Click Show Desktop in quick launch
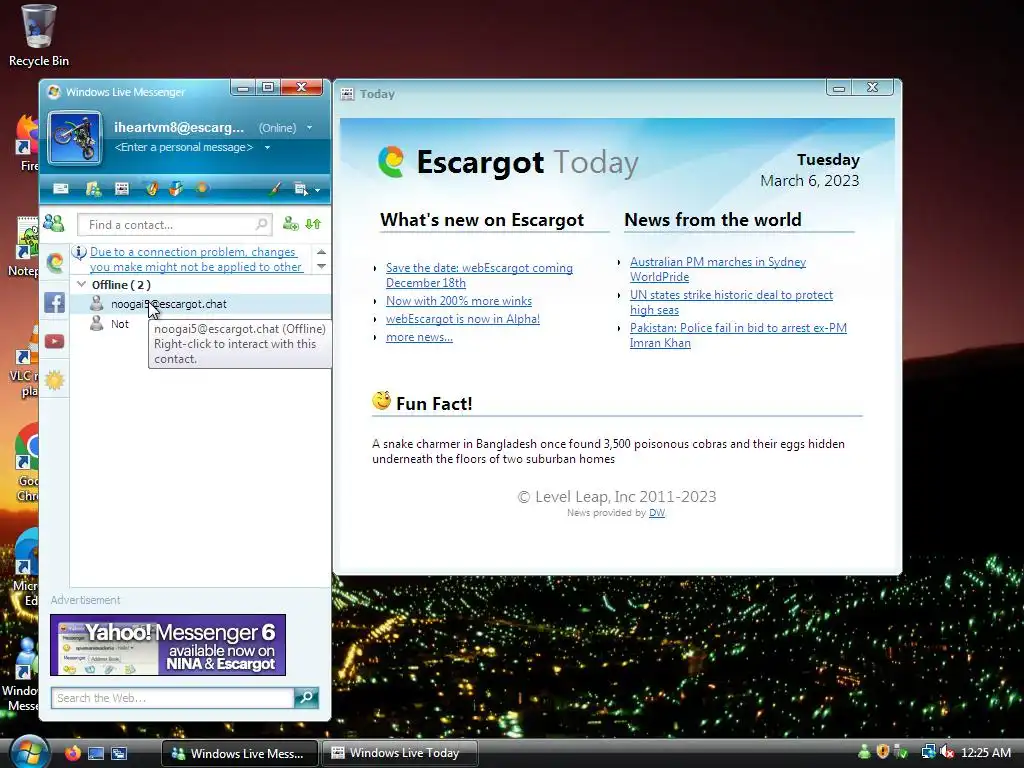1024x768 pixels. click(x=96, y=753)
